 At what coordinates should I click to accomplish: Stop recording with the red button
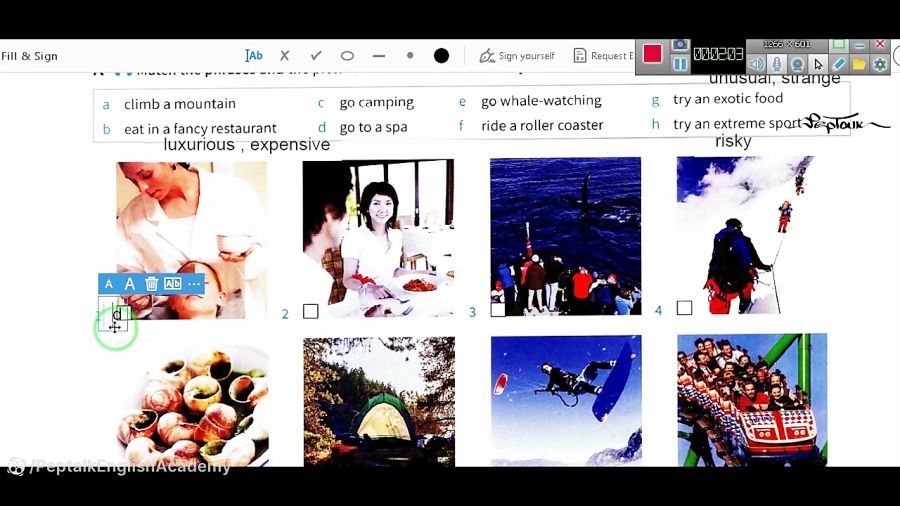(652, 55)
